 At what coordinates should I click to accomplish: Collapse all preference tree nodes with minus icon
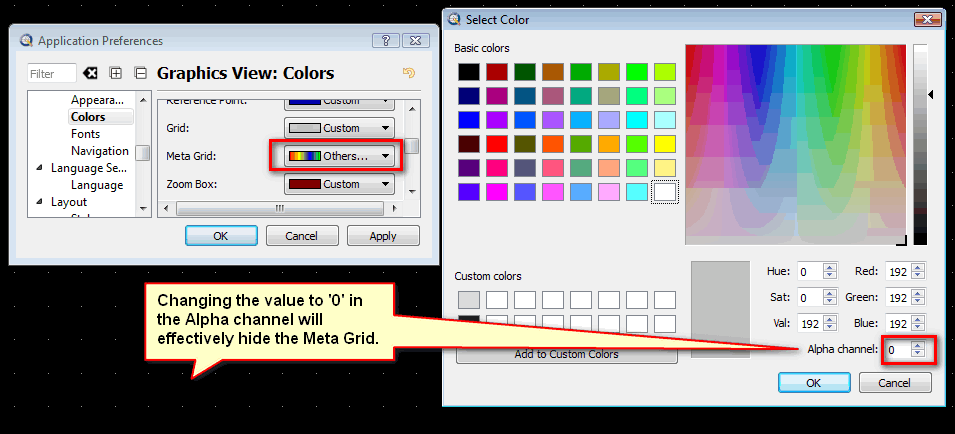141,73
